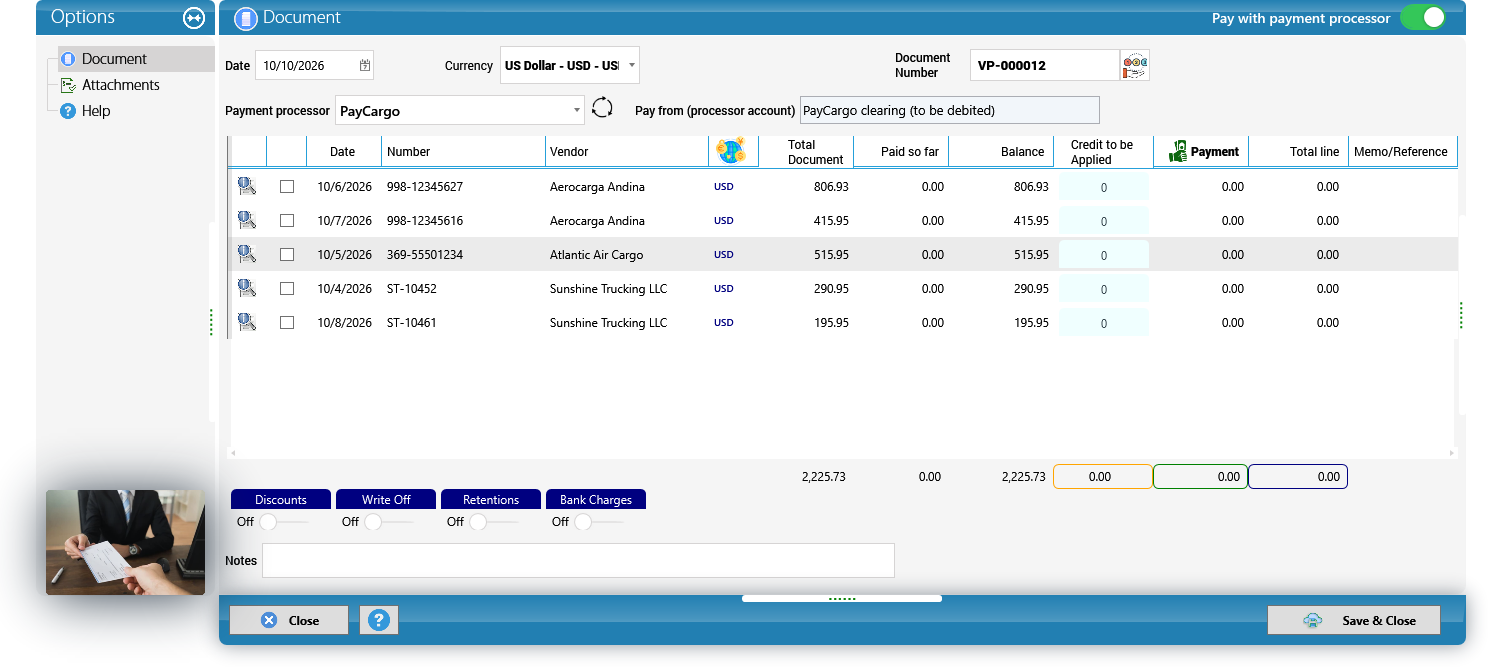The image size is (1488, 667).
Task: Sort by the Number column header
Action: tap(463, 152)
